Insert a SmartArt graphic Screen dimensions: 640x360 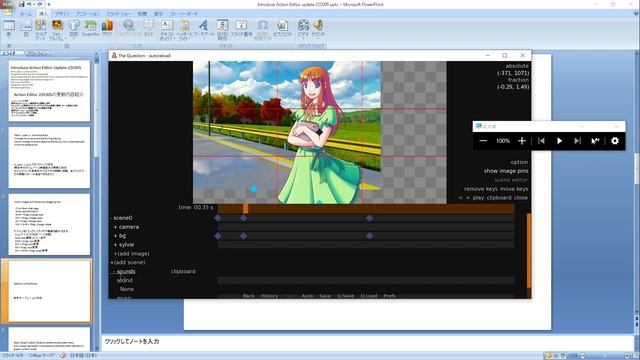(x=90, y=29)
